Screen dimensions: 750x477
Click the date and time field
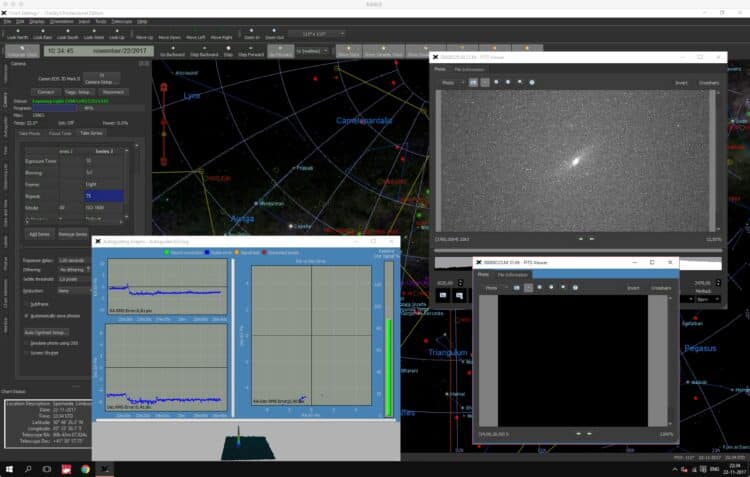click(99, 51)
